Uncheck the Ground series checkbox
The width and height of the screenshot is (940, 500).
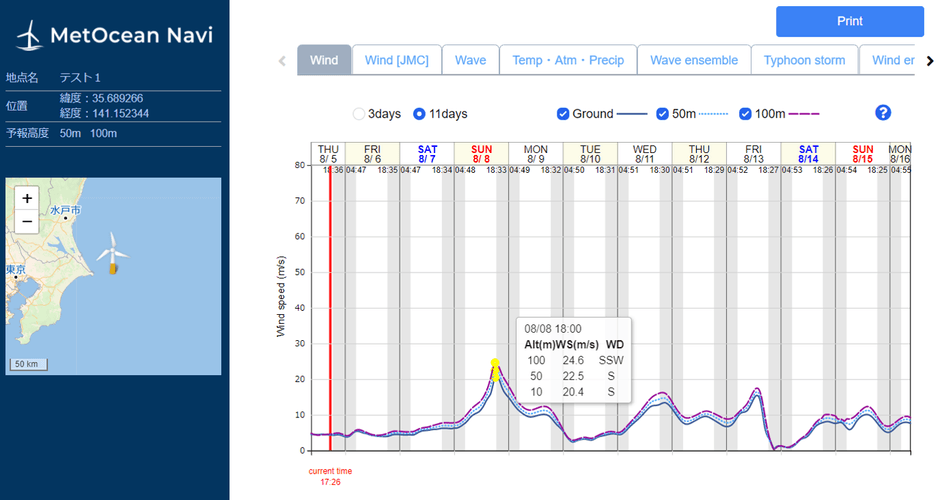pos(563,114)
